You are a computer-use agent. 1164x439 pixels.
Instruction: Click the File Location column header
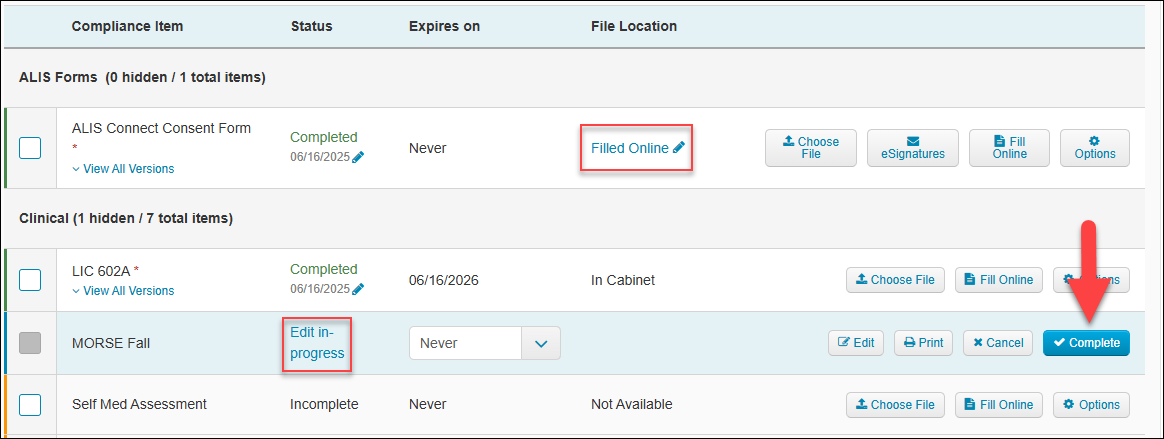pyautogui.click(x=634, y=26)
